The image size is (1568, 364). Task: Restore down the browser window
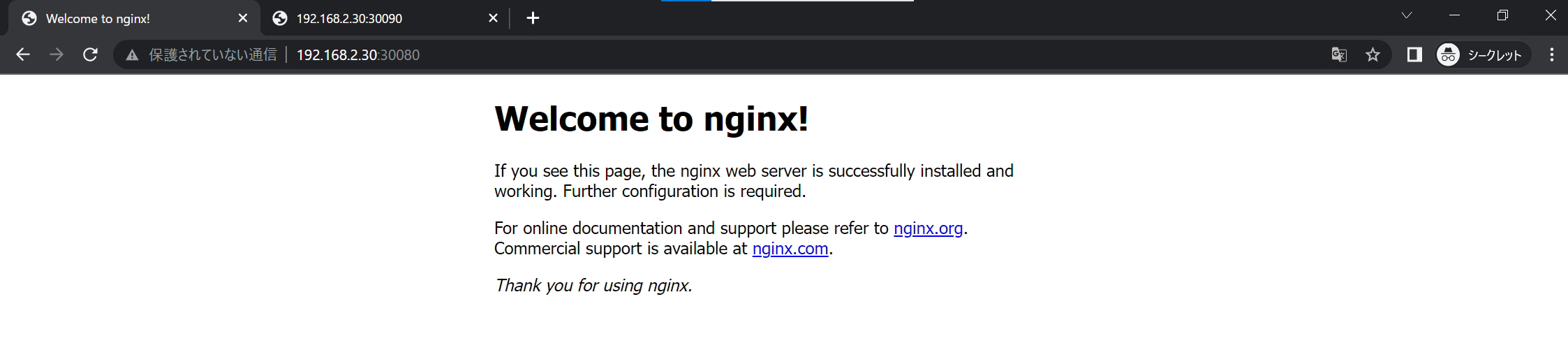tap(1502, 15)
